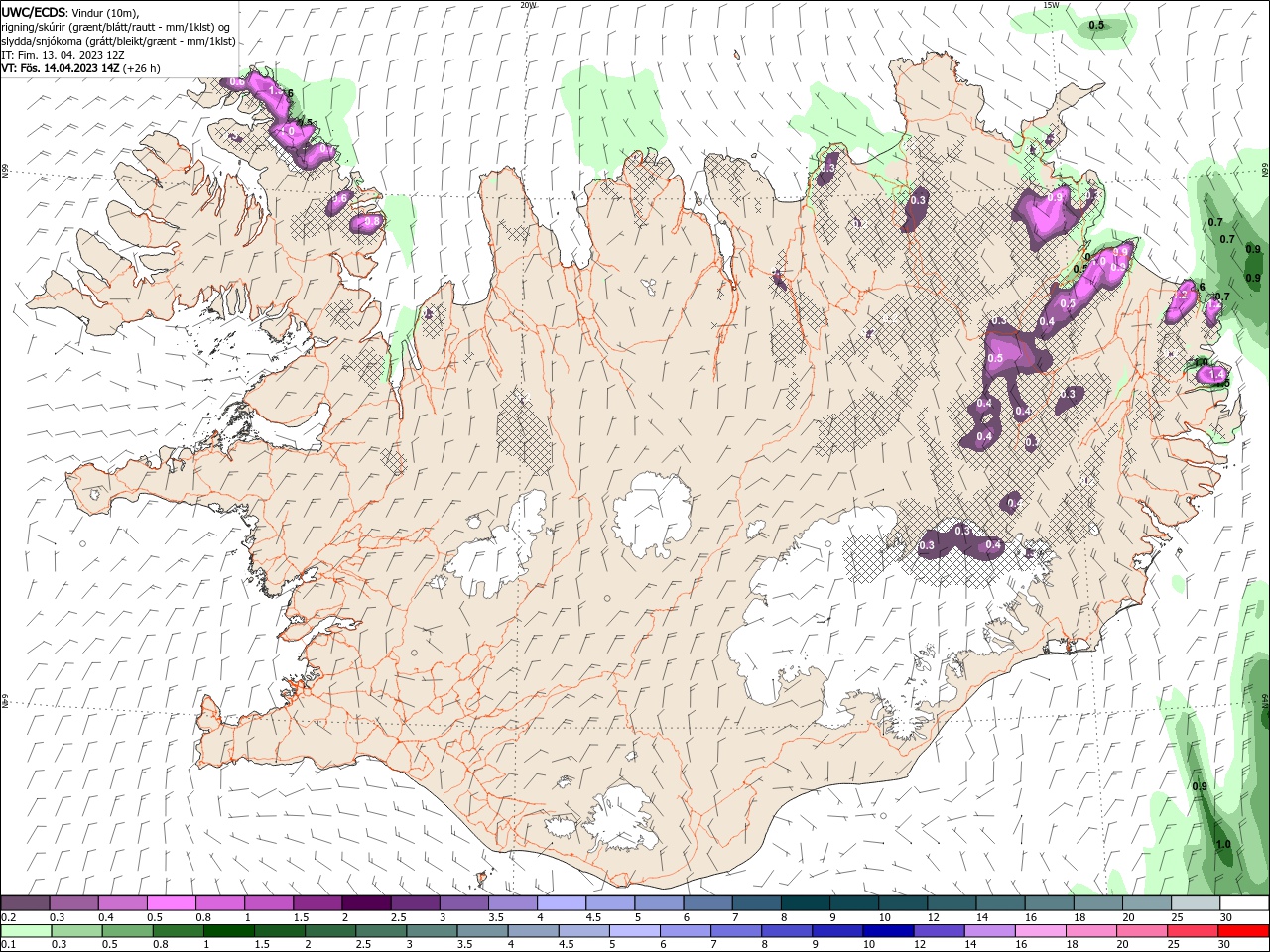The height and width of the screenshot is (952, 1270).
Task: Select the bright pink 0.5–0.8 snow legend swatch
Action: [172, 903]
